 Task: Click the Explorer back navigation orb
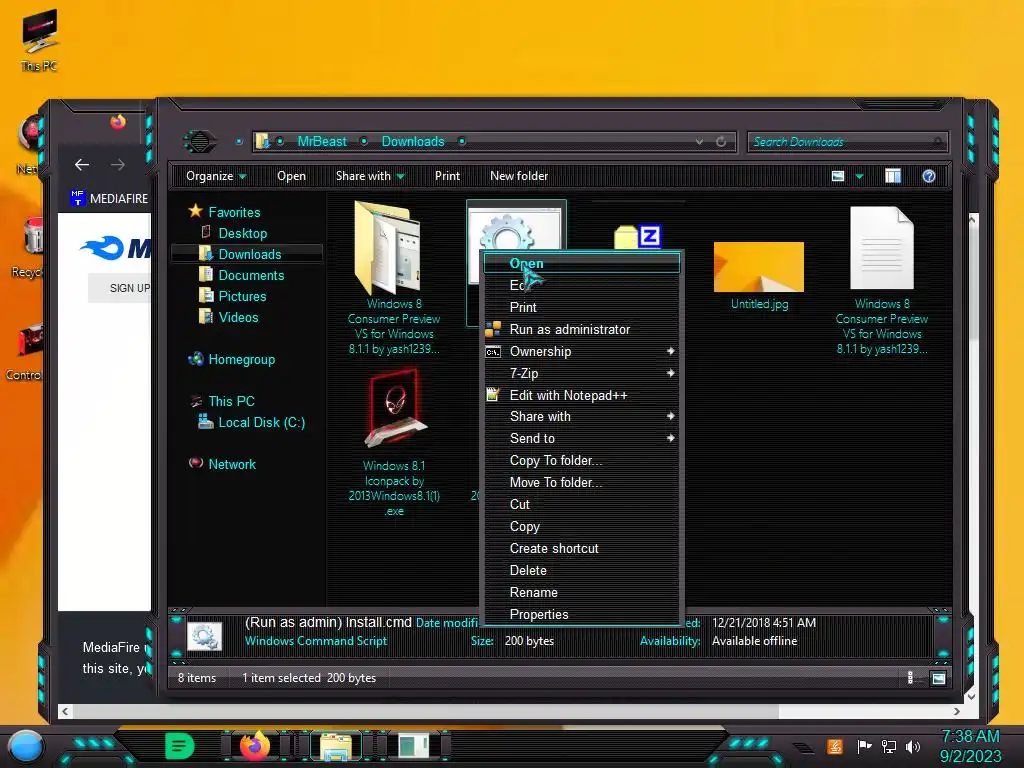click(200, 141)
